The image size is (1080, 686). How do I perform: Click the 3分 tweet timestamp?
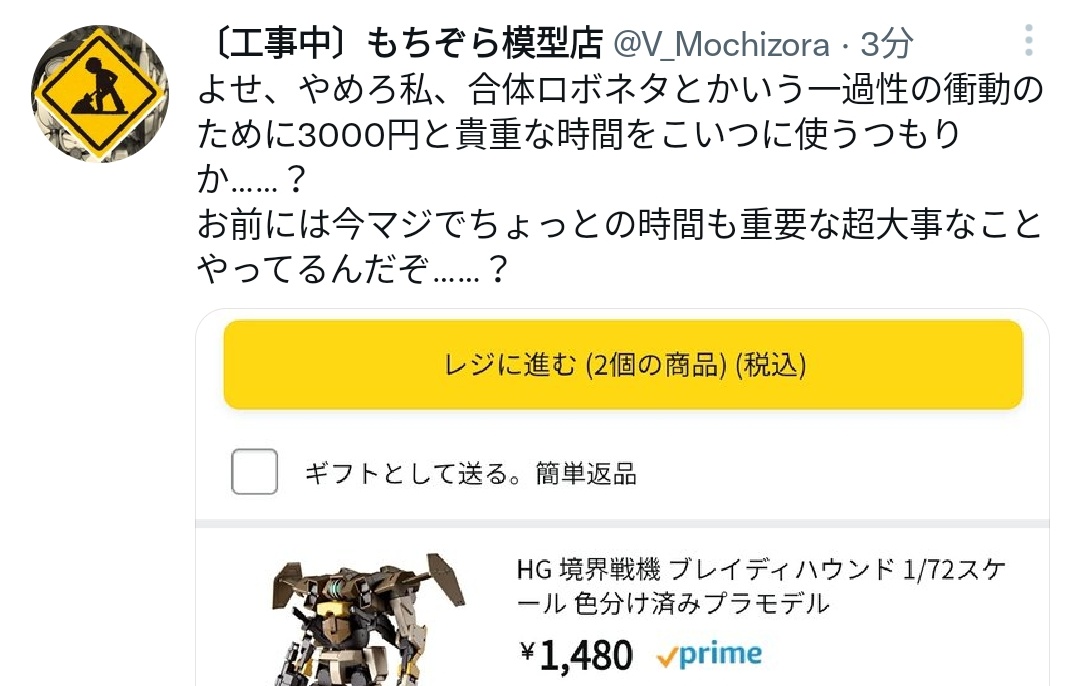(886, 45)
